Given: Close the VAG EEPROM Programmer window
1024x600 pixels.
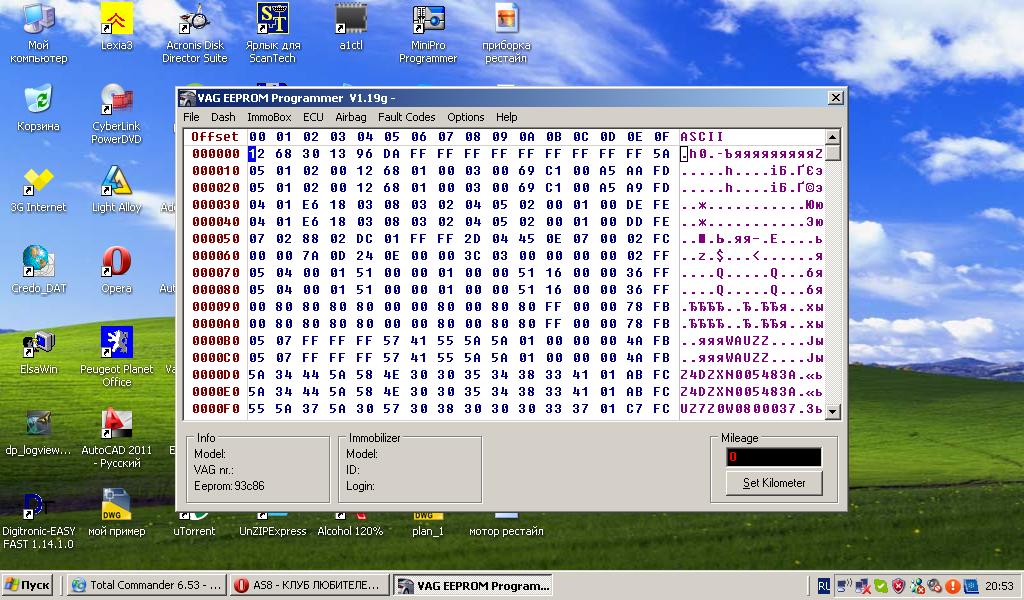Looking at the screenshot, I should (x=835, y=97).
